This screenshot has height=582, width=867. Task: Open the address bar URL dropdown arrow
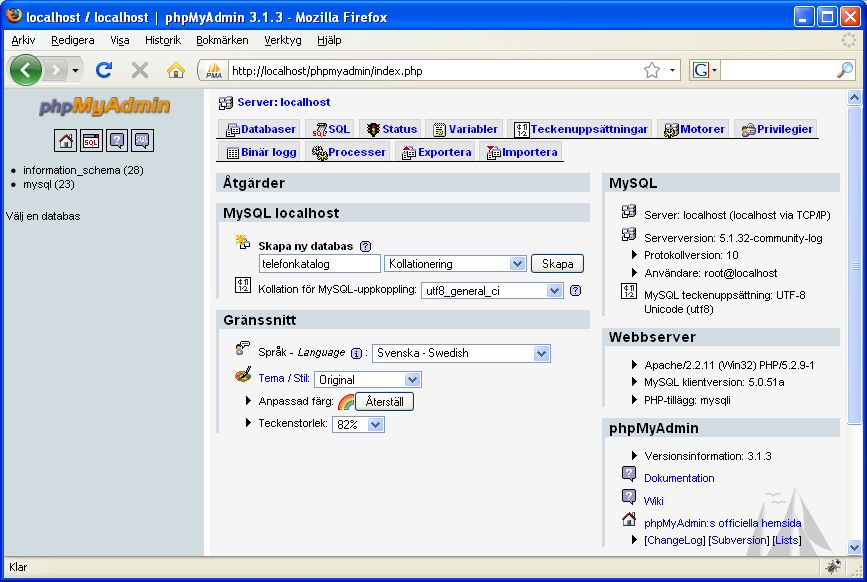click(672, 70)
